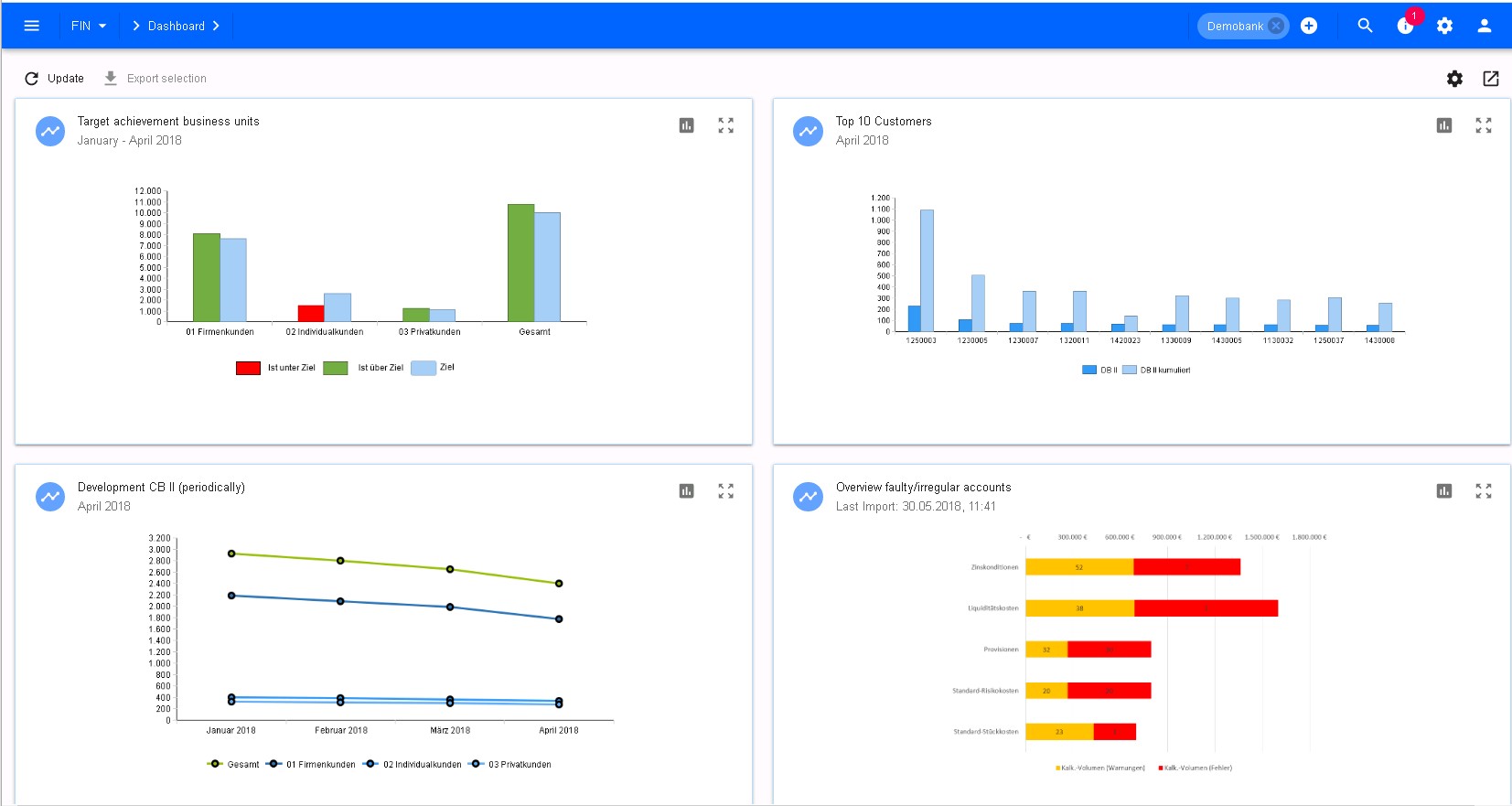Open dashboard settings gear below the header

coord(1454,79)
